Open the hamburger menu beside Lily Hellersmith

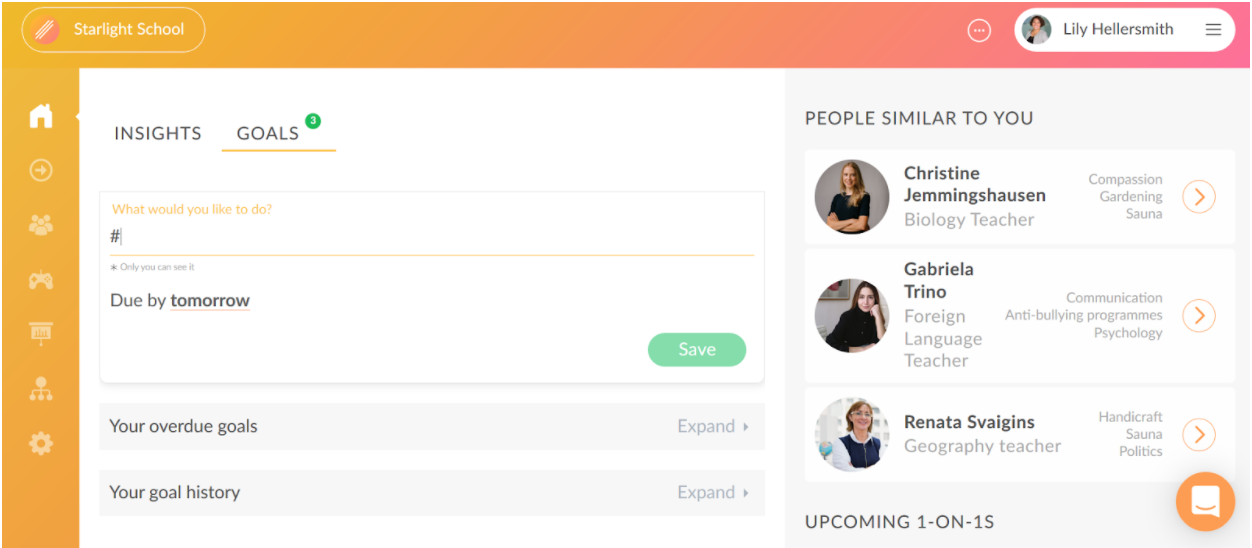point(1213,30)
